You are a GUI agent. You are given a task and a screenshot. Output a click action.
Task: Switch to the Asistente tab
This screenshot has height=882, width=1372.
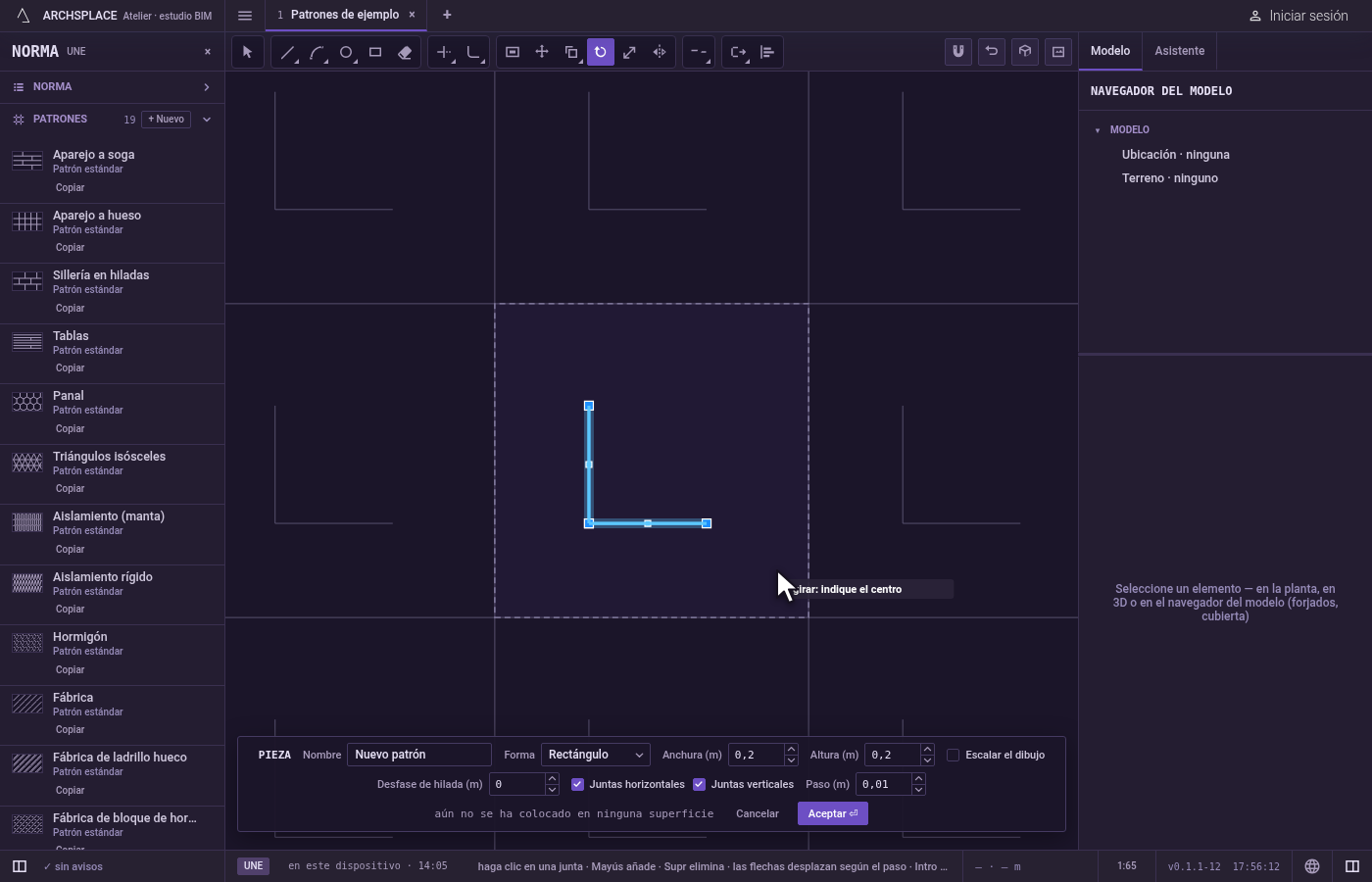tap(1179, 51)
